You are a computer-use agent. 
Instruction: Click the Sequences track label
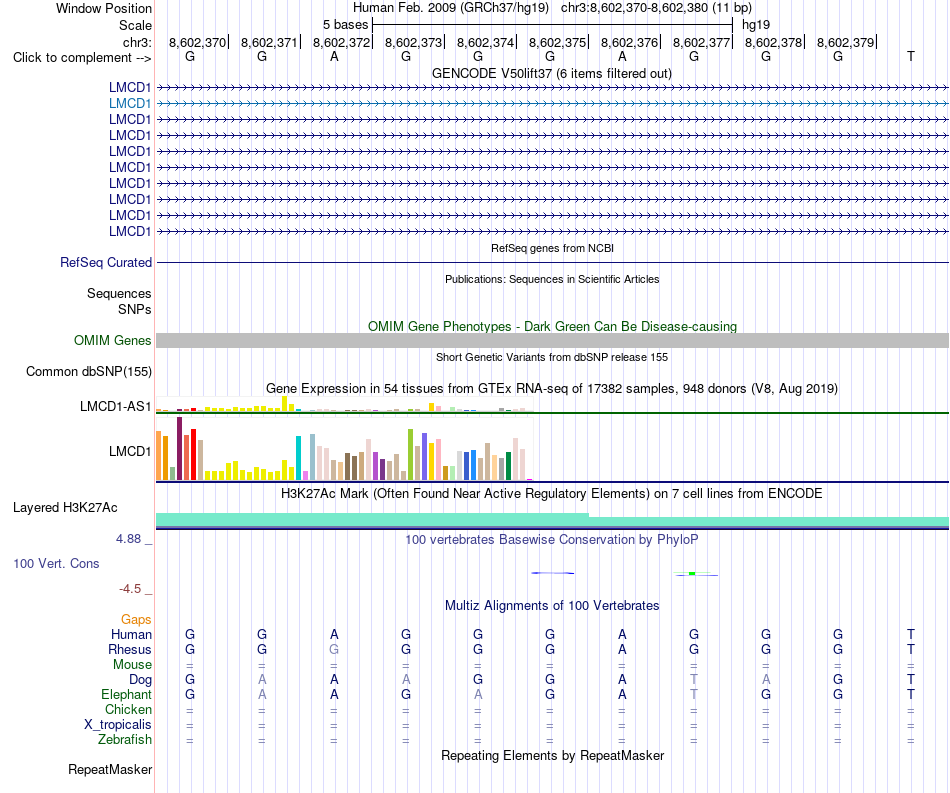119,294
